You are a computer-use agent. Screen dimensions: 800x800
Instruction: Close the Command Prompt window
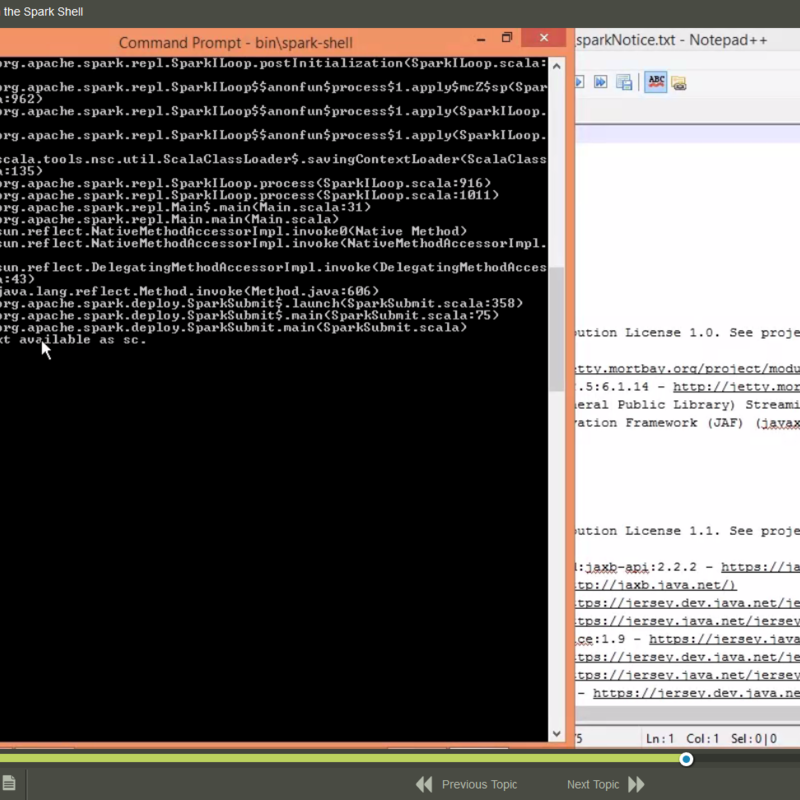544,38
